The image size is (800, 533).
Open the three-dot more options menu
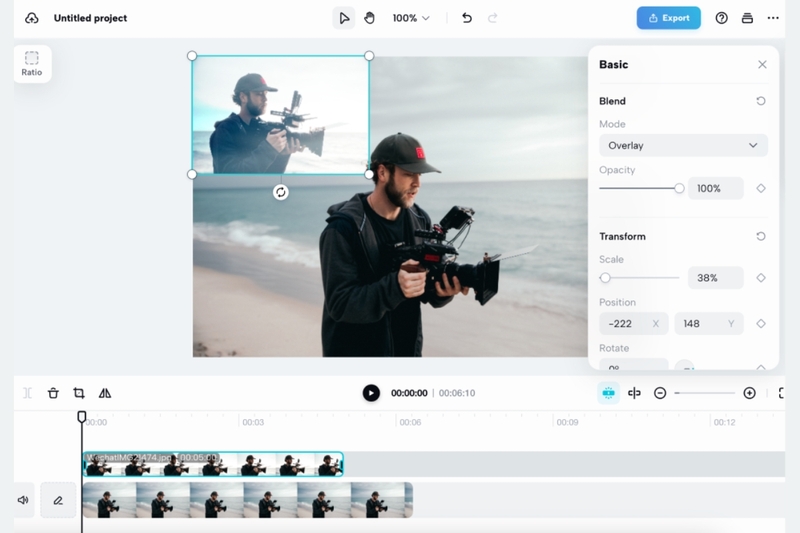tap(773, 18)
